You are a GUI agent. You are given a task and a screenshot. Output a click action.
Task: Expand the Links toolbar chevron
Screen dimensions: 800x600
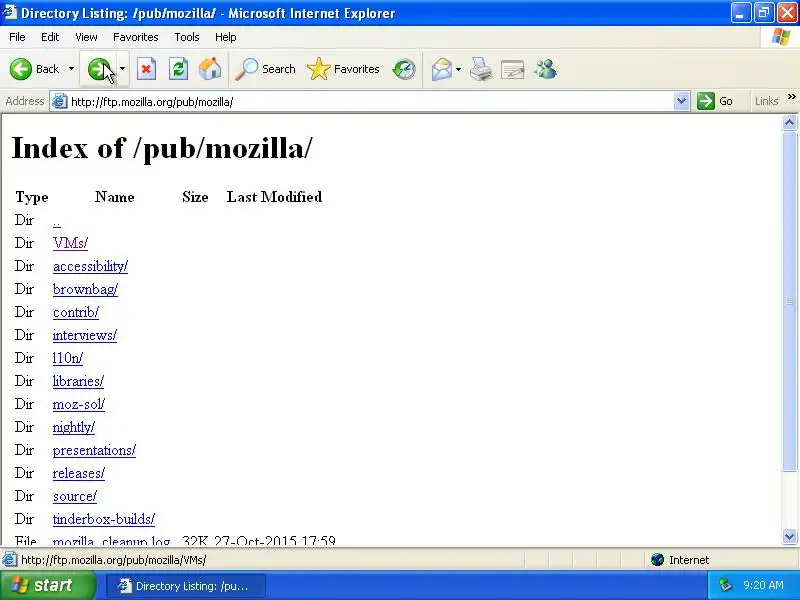coord(791,97)
